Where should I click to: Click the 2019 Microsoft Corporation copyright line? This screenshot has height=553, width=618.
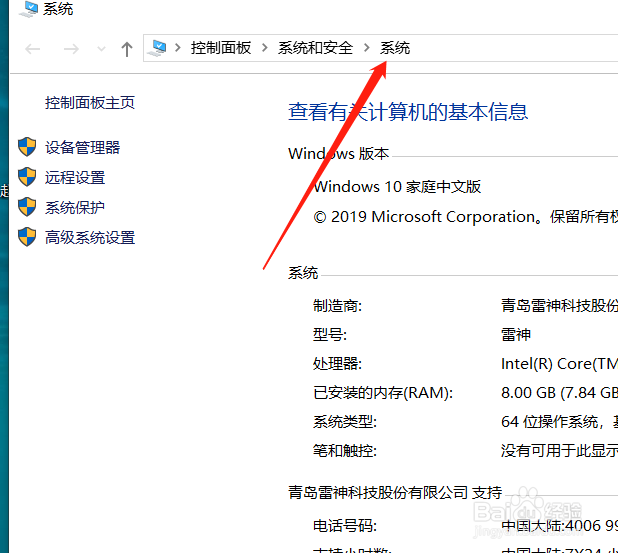pos(465,217)
